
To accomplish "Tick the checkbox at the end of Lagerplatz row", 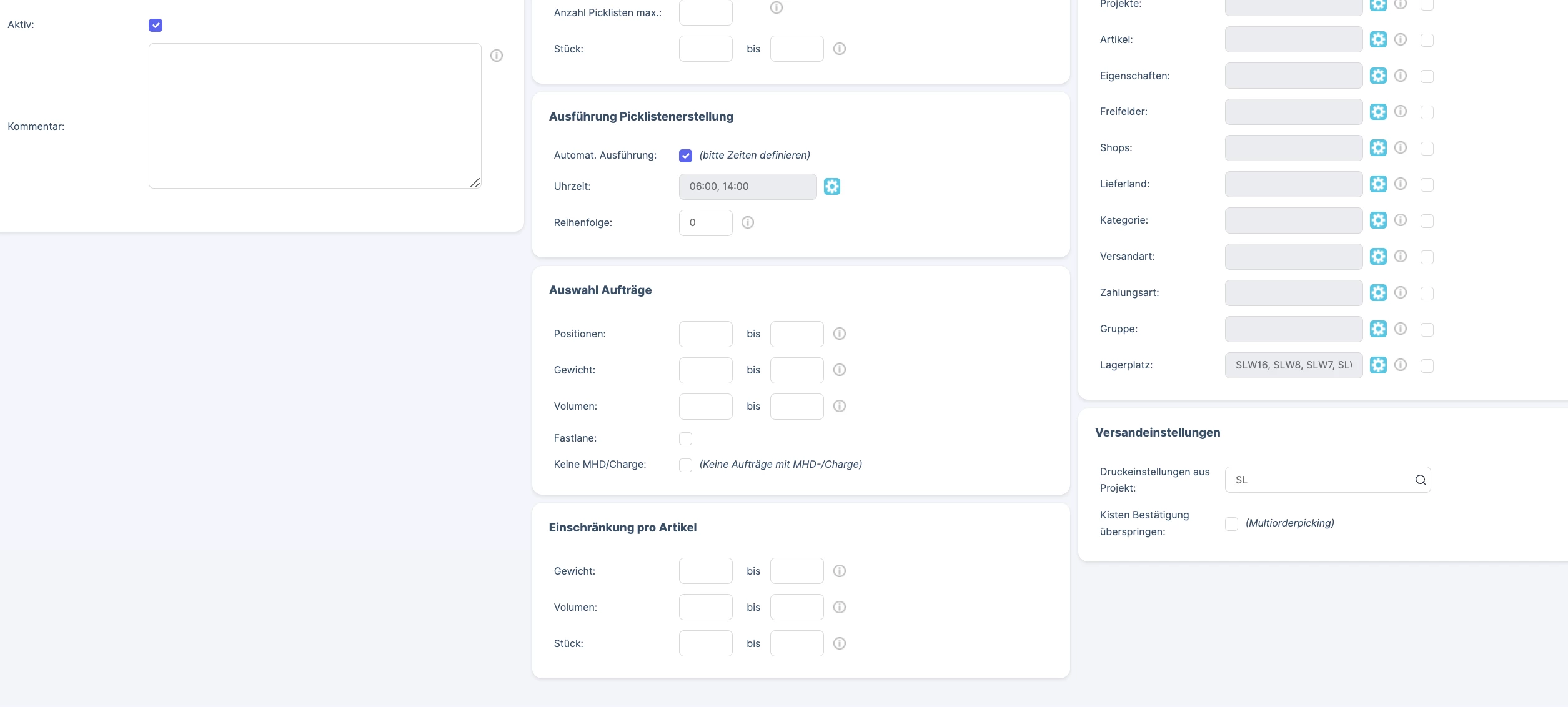I will [x=1426, y=365].
